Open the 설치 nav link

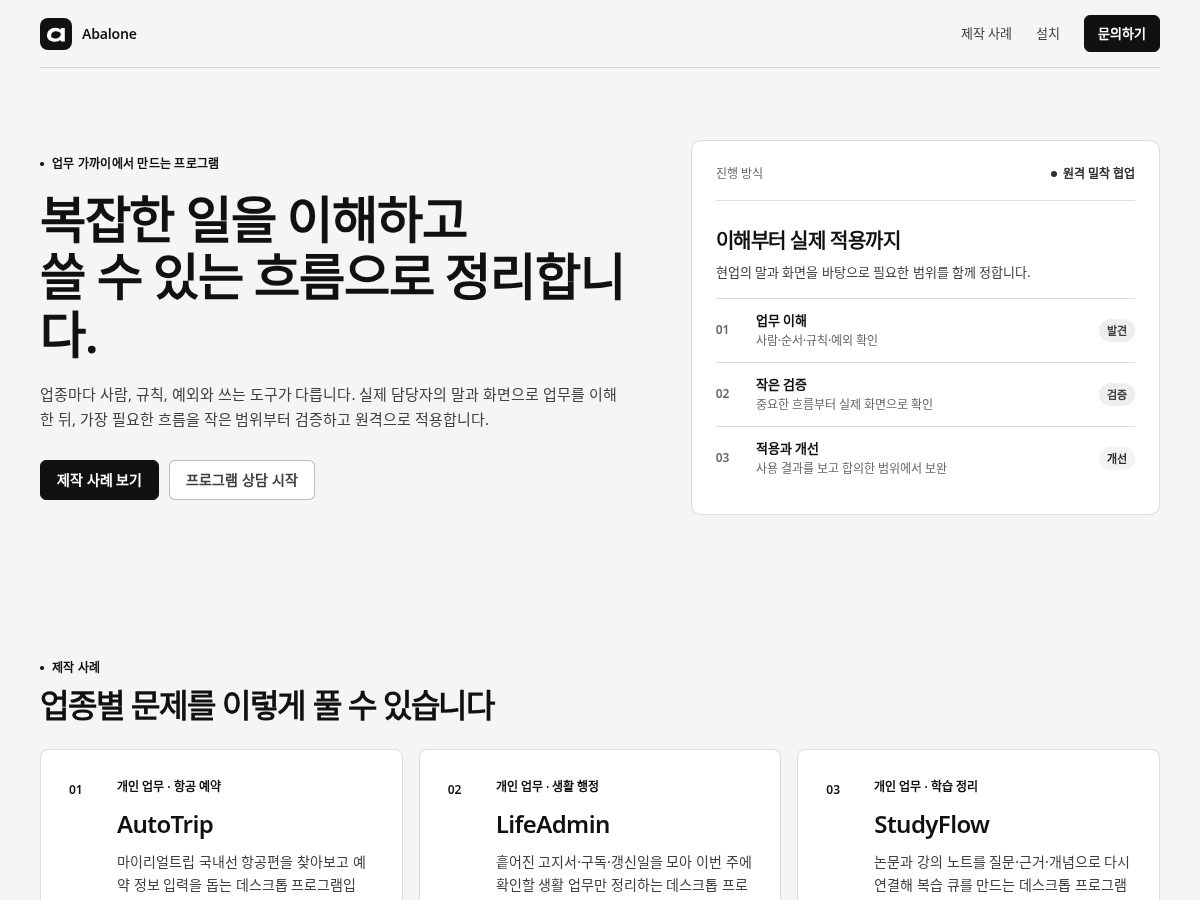[1048, 34]
